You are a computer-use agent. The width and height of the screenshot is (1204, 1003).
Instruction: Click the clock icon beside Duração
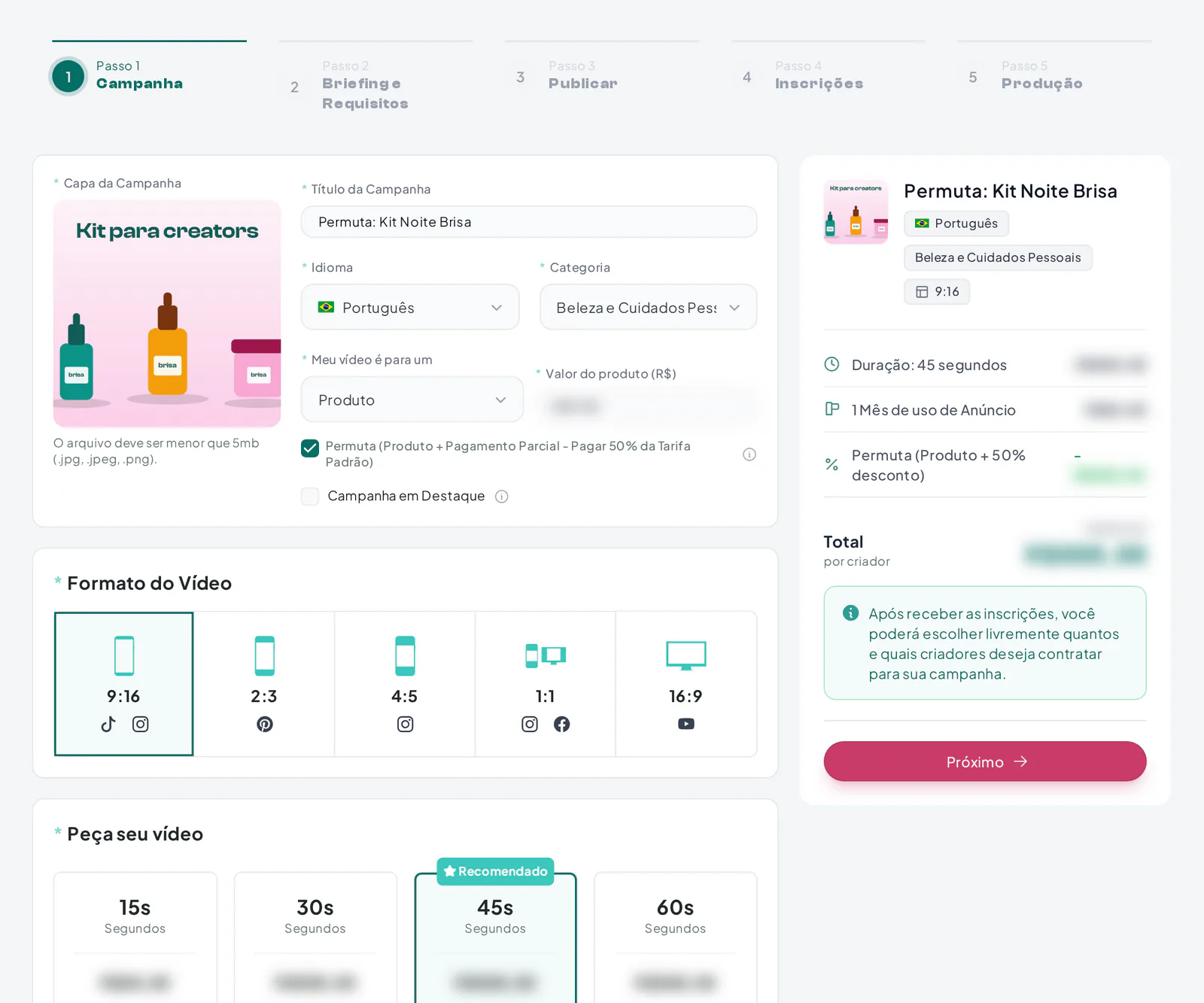pyautogui.click(x=832, y=364)
